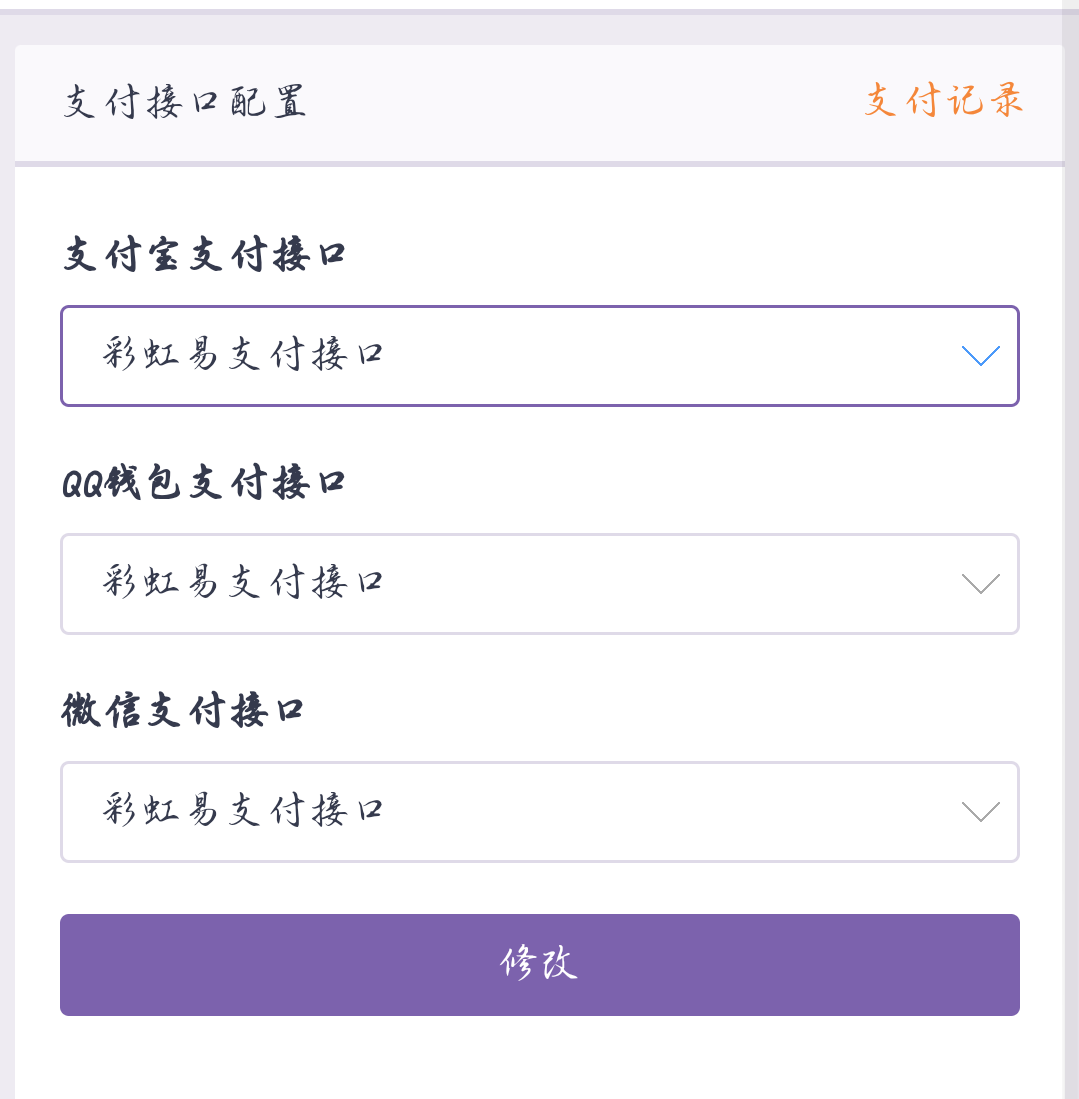The image size is (1079, 1099).
Task: Click 彩虹易支付接口 text under QQ钱包支付接口
Action: pyautogui.click(x=243, y=583)
